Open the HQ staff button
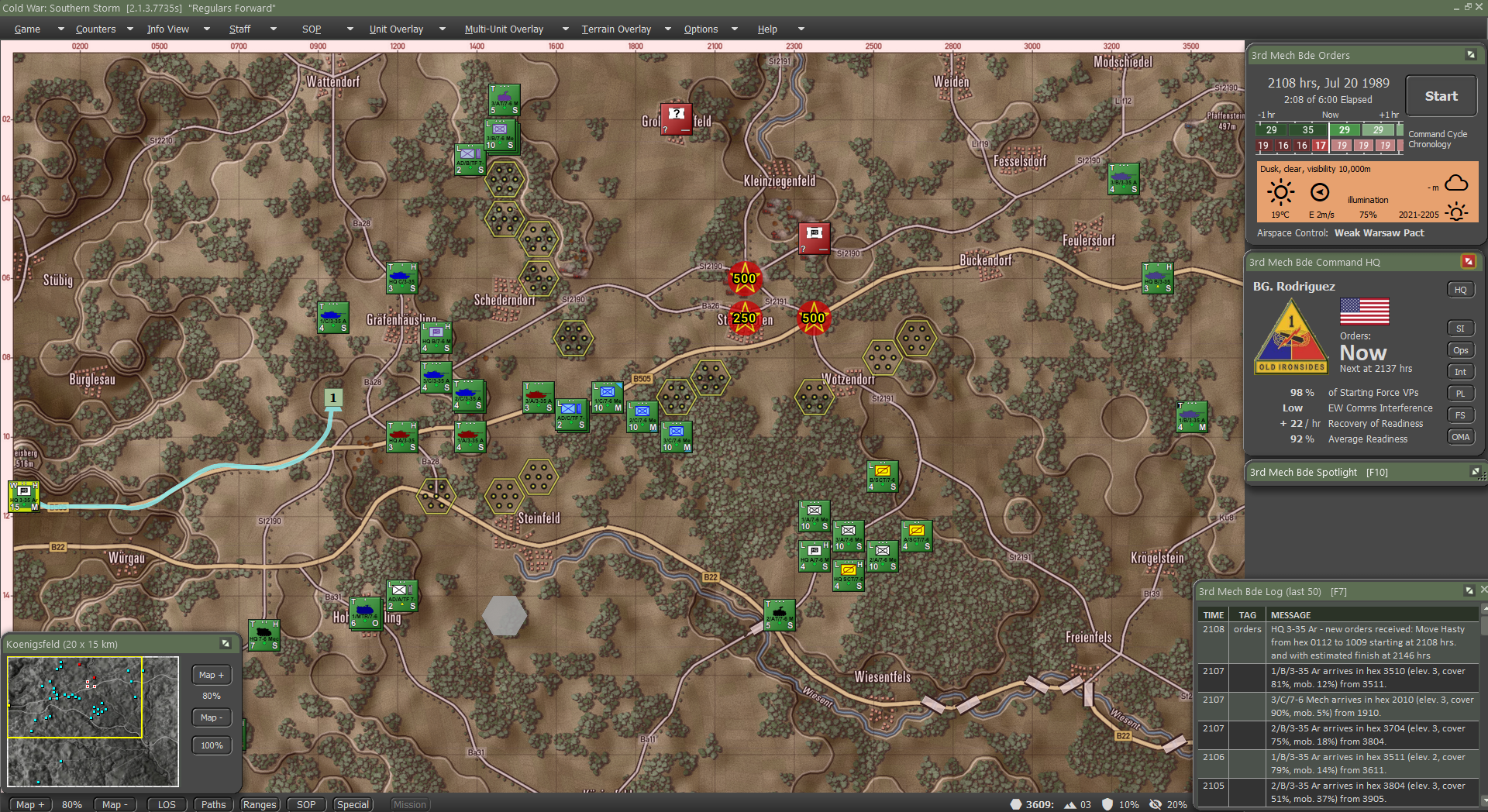Image resolution: width=1488 pixels, height=812 pixels. click(x=1460, y=290)
